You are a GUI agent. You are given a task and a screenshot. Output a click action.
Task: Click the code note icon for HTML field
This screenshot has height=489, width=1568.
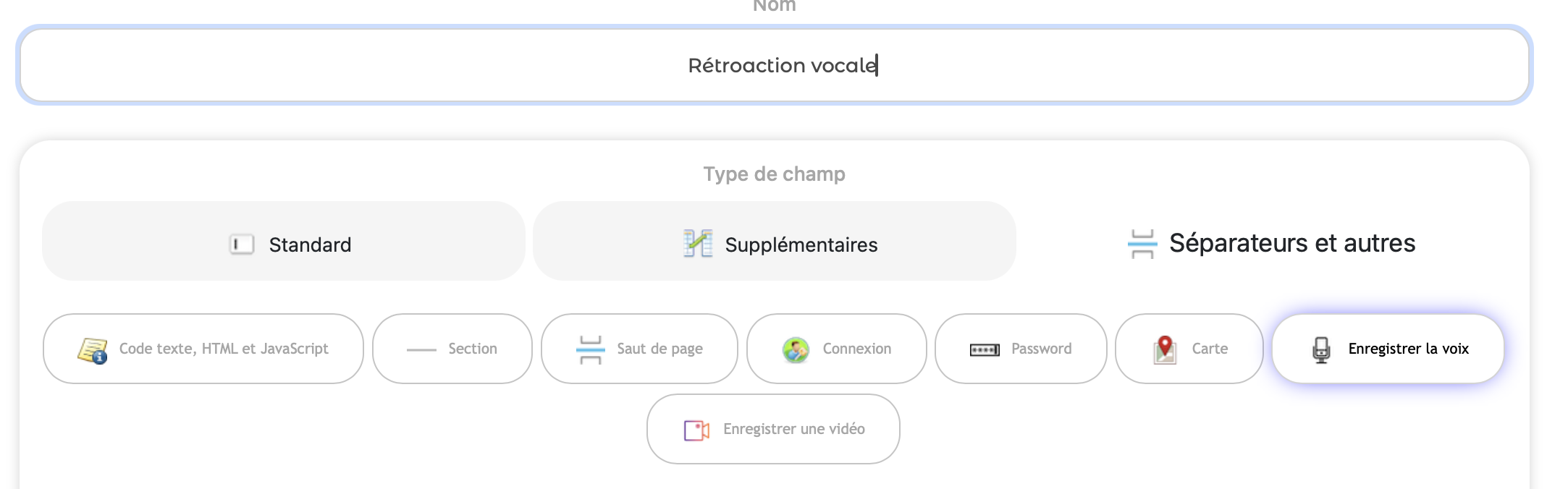point(93,350)
